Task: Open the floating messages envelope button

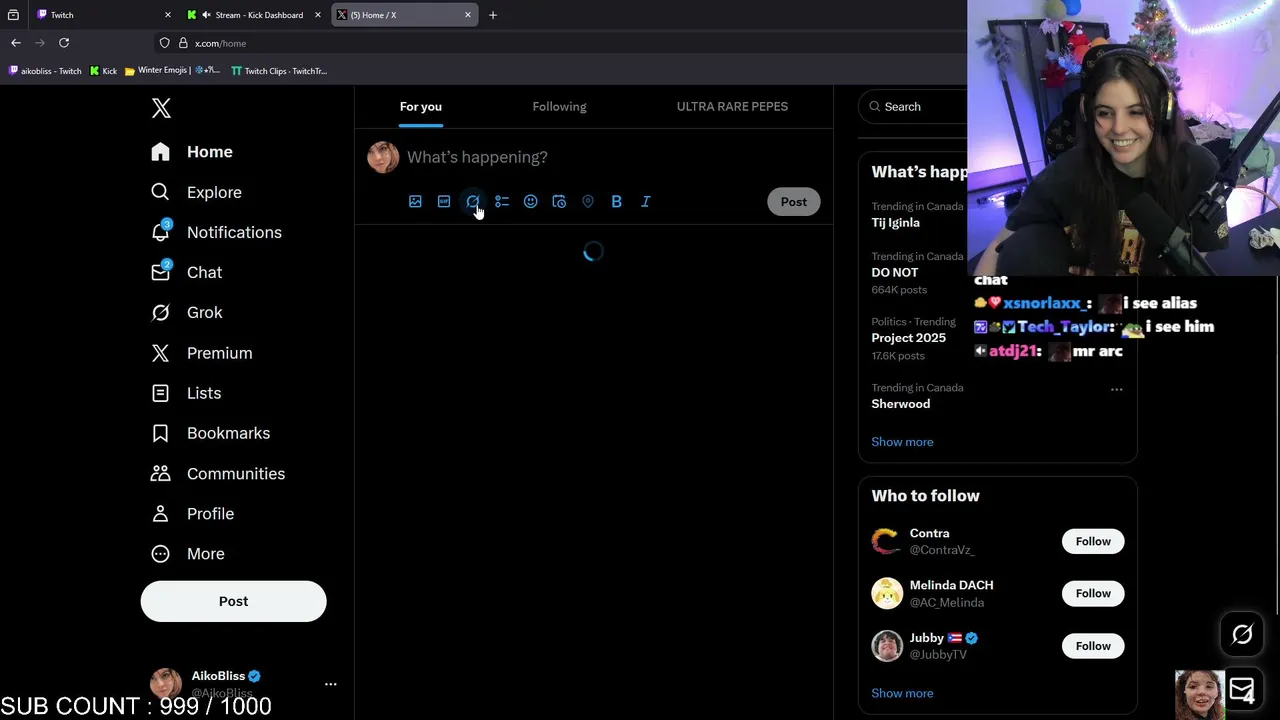Action: pos(1242,689)
